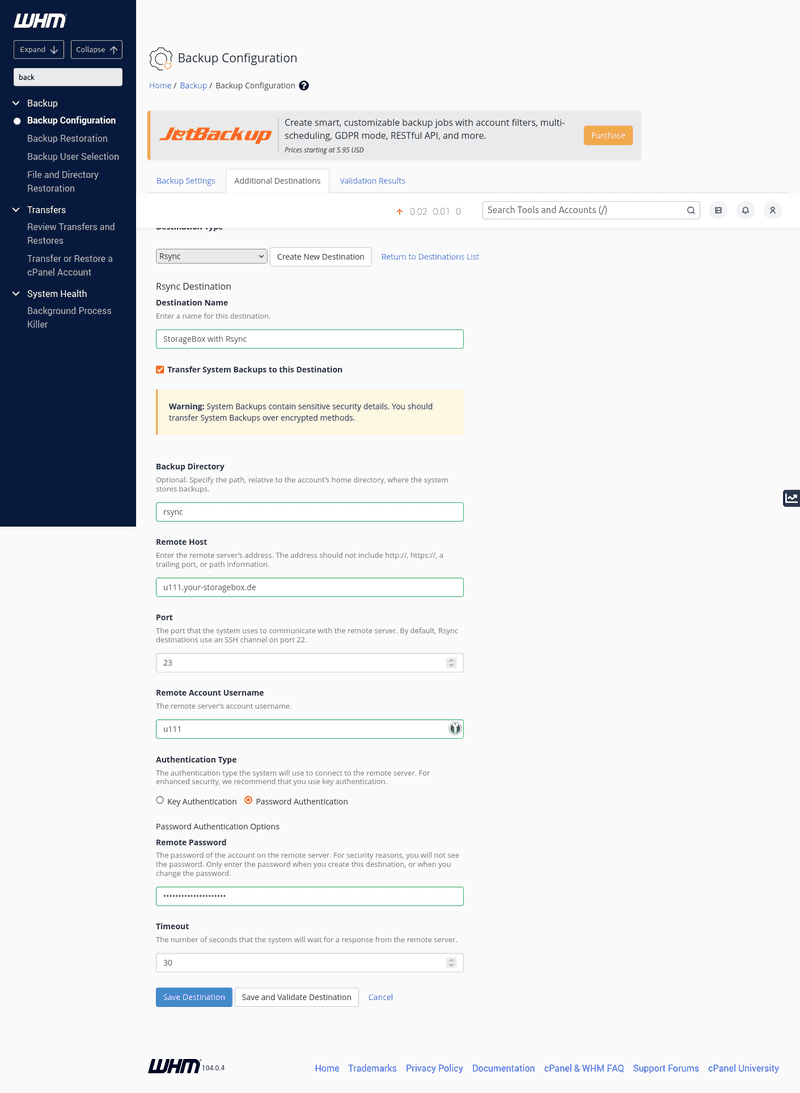Viewport: 800px width, 1093px height.
Task: Open the analytics chart icon on right edge
Action: point(790,498)
